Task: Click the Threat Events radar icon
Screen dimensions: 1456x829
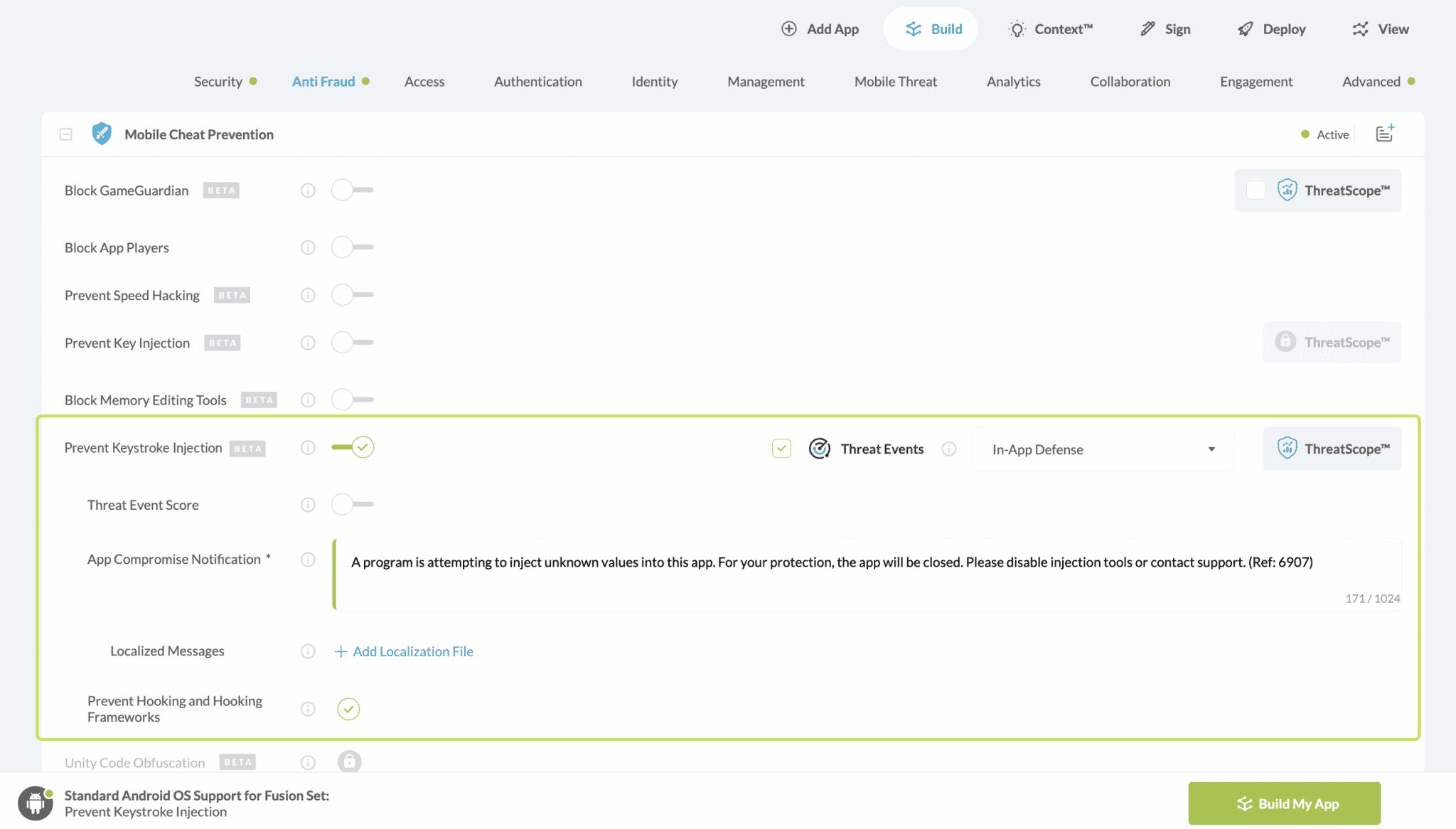Action: tap(819, 449)
